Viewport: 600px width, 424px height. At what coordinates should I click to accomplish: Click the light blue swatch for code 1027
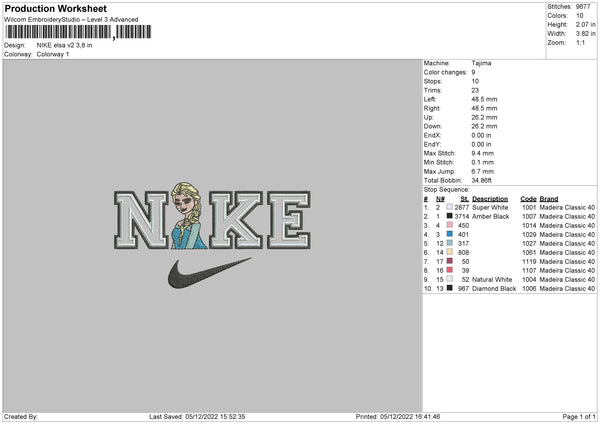coord(450,243)
